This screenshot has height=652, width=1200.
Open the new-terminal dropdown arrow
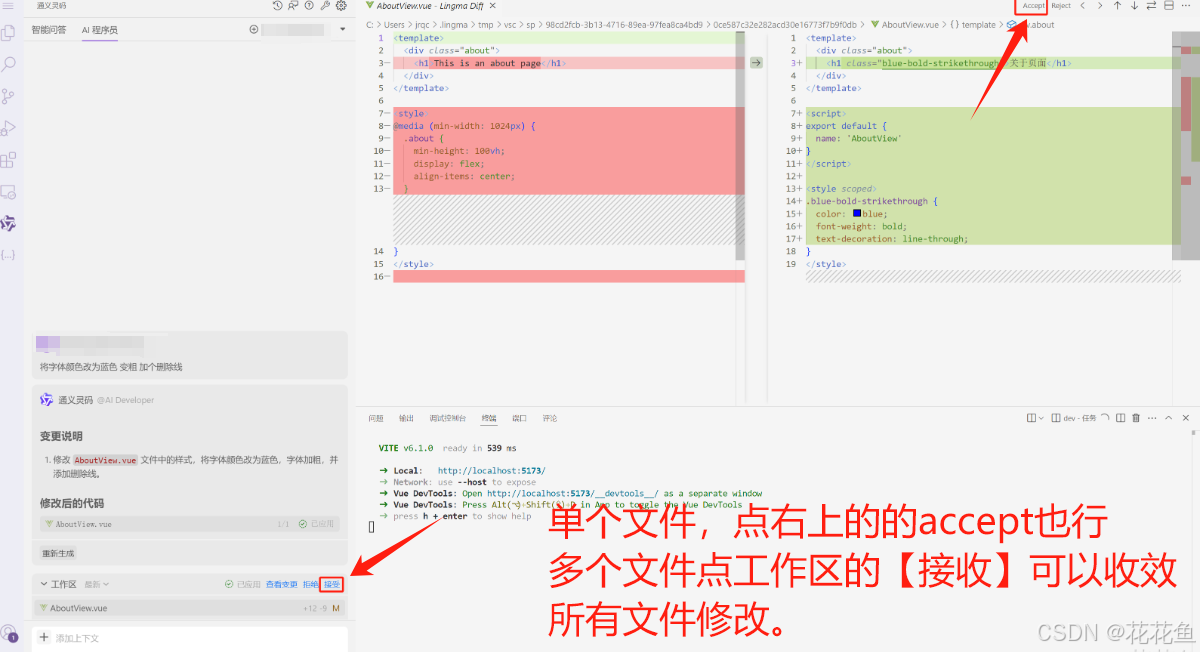click(x=1041, y=418)
